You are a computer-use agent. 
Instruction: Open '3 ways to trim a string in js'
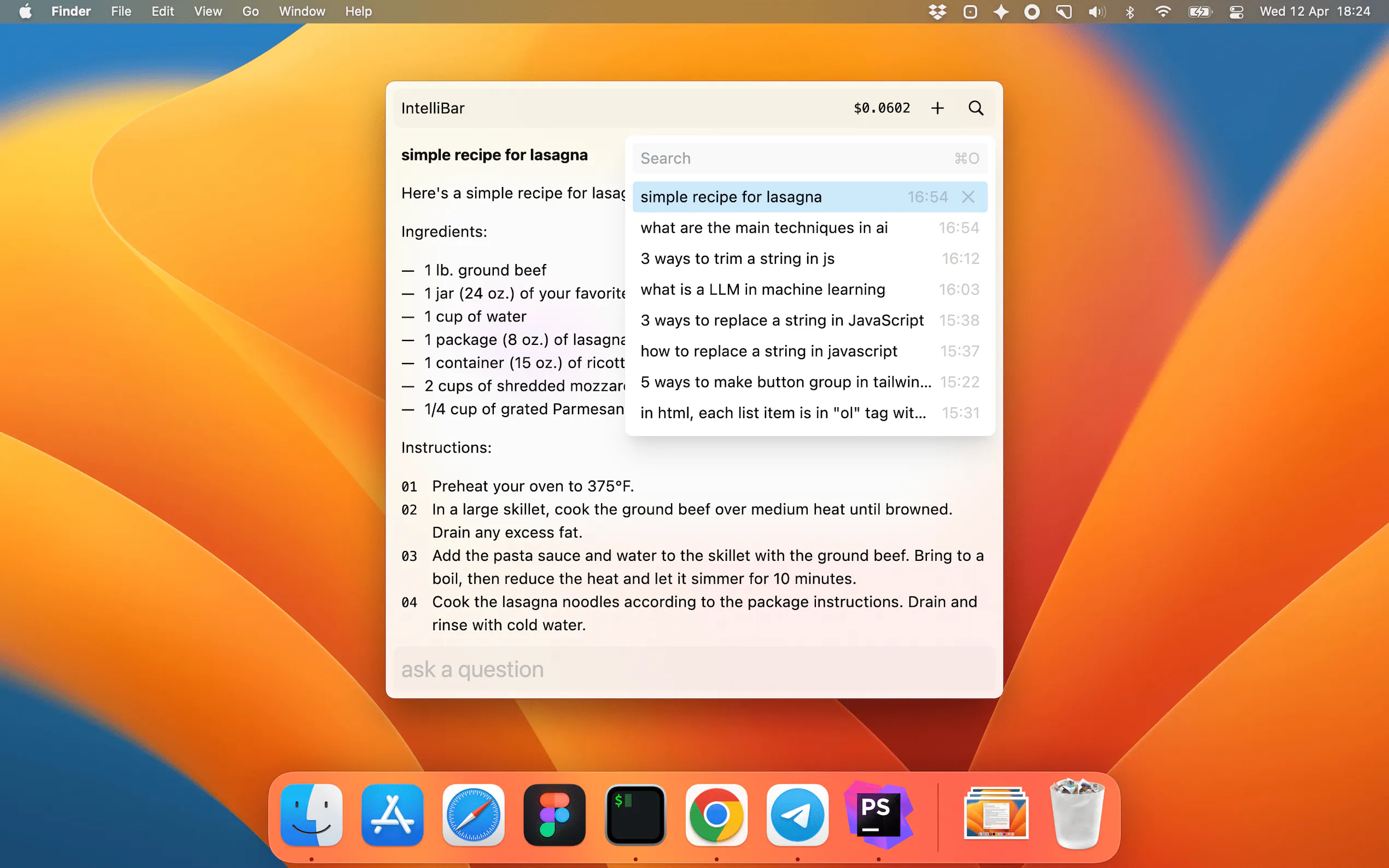click(x=737, y=259)
